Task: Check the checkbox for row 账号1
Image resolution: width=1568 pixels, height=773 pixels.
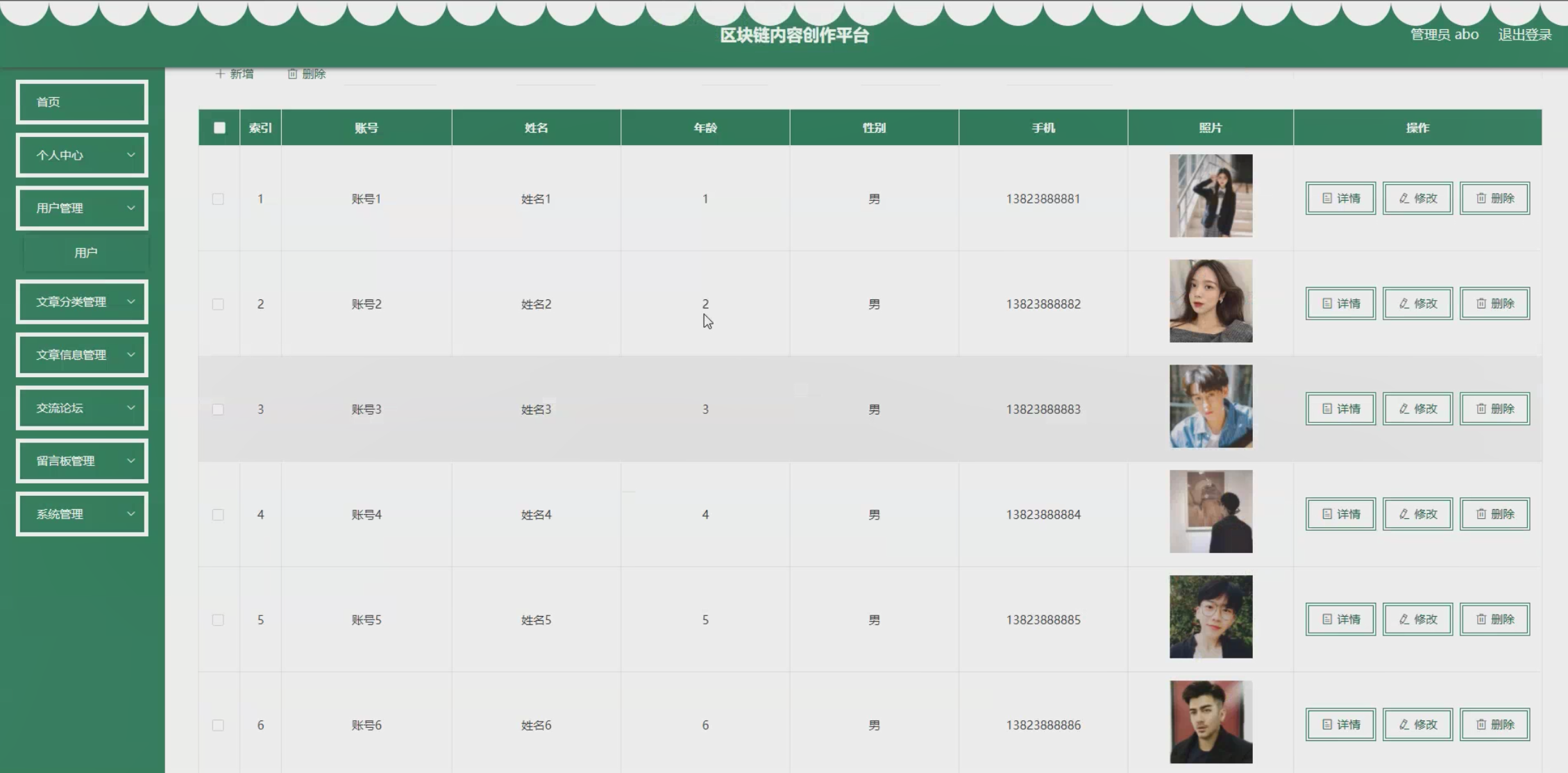Action: pos(218,199)
